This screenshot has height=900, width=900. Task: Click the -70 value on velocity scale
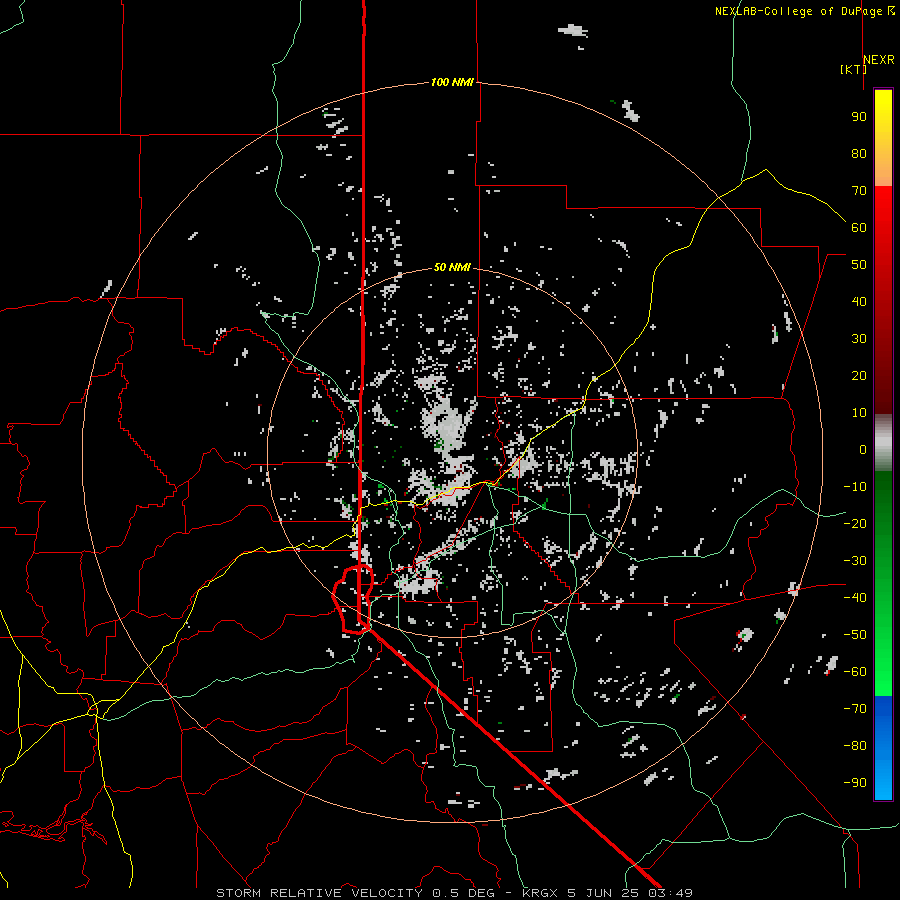click(x=855, y=709)
